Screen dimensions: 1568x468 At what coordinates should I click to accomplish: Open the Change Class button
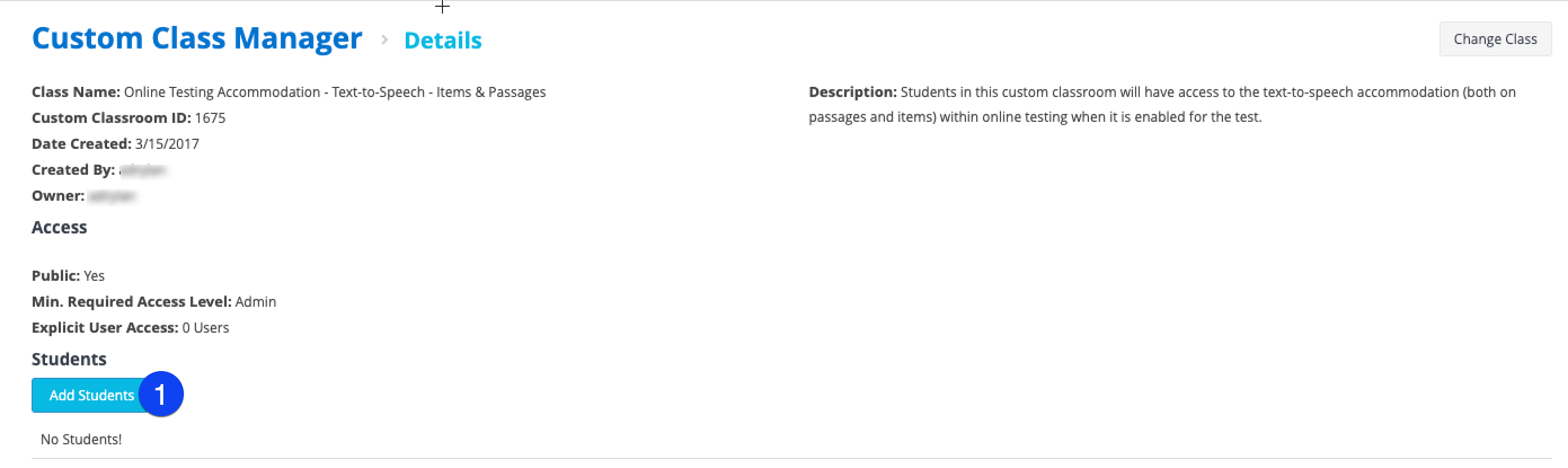(x=1495, y=39)
